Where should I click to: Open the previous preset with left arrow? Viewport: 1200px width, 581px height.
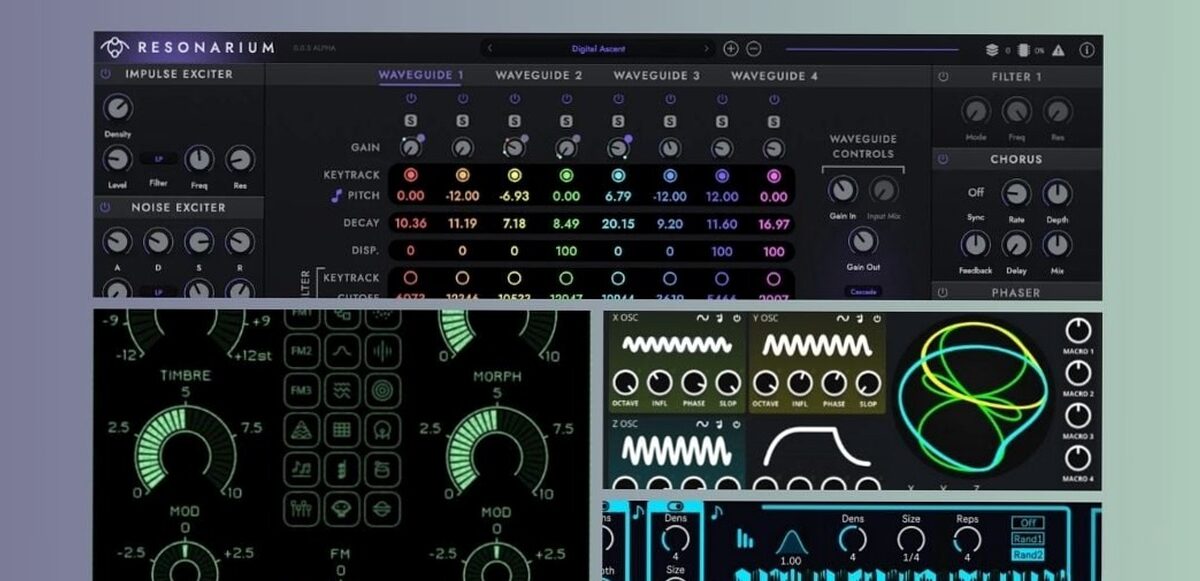pyautogui.click(x=489, y=48)
